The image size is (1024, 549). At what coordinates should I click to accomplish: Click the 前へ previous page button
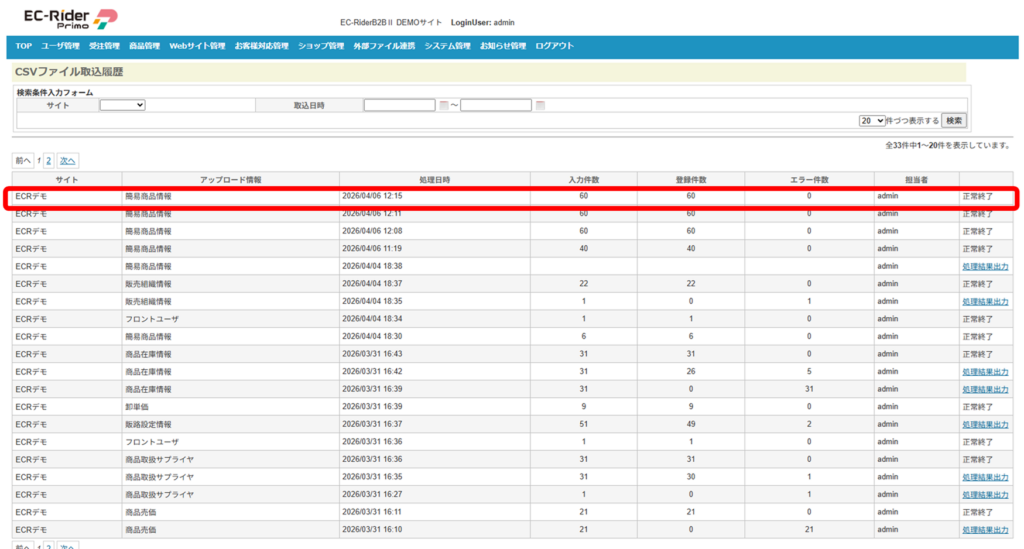[x=22, y=160]
